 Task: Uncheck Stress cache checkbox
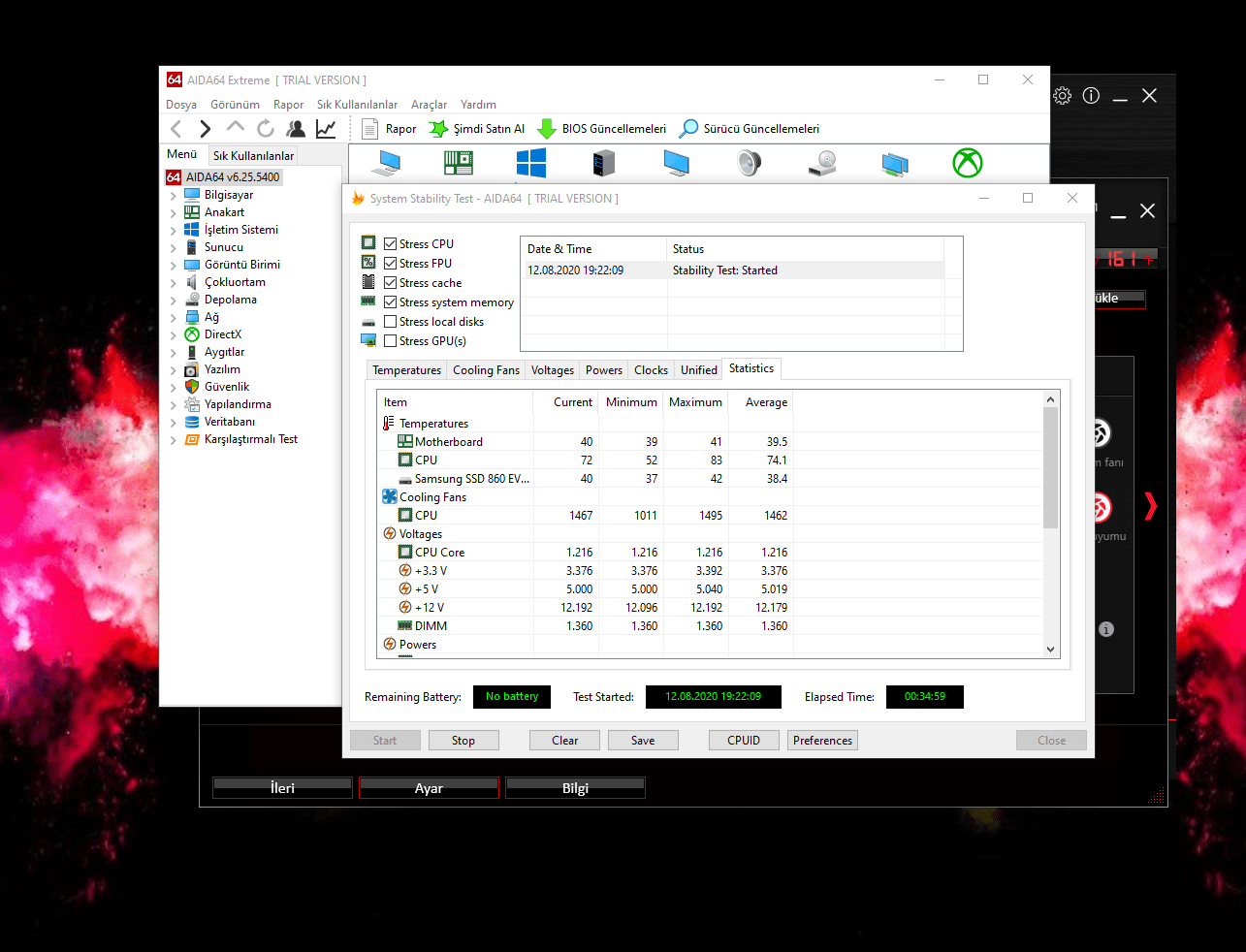click(x=390, y=283)
